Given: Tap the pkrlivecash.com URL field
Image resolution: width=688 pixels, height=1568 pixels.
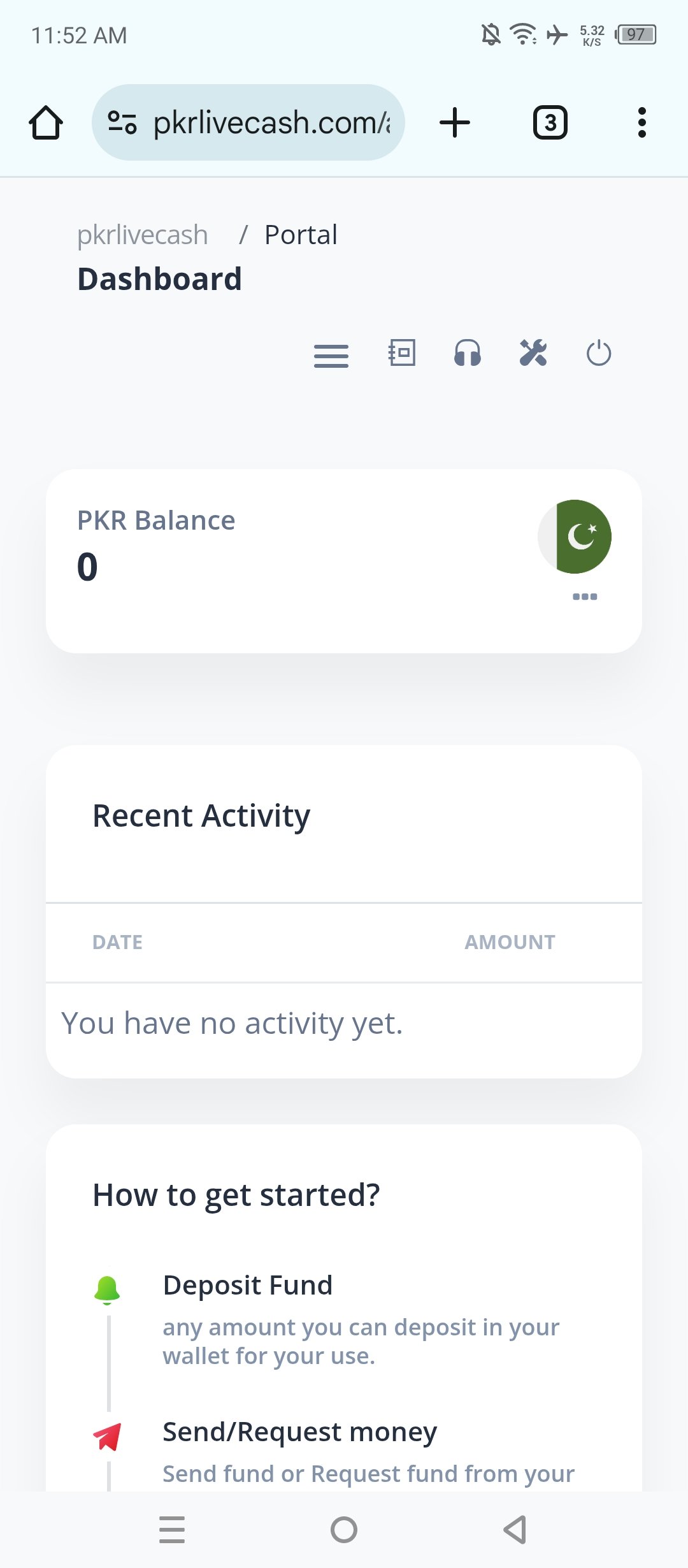Looking at the screenshot, I should point(248,122).
